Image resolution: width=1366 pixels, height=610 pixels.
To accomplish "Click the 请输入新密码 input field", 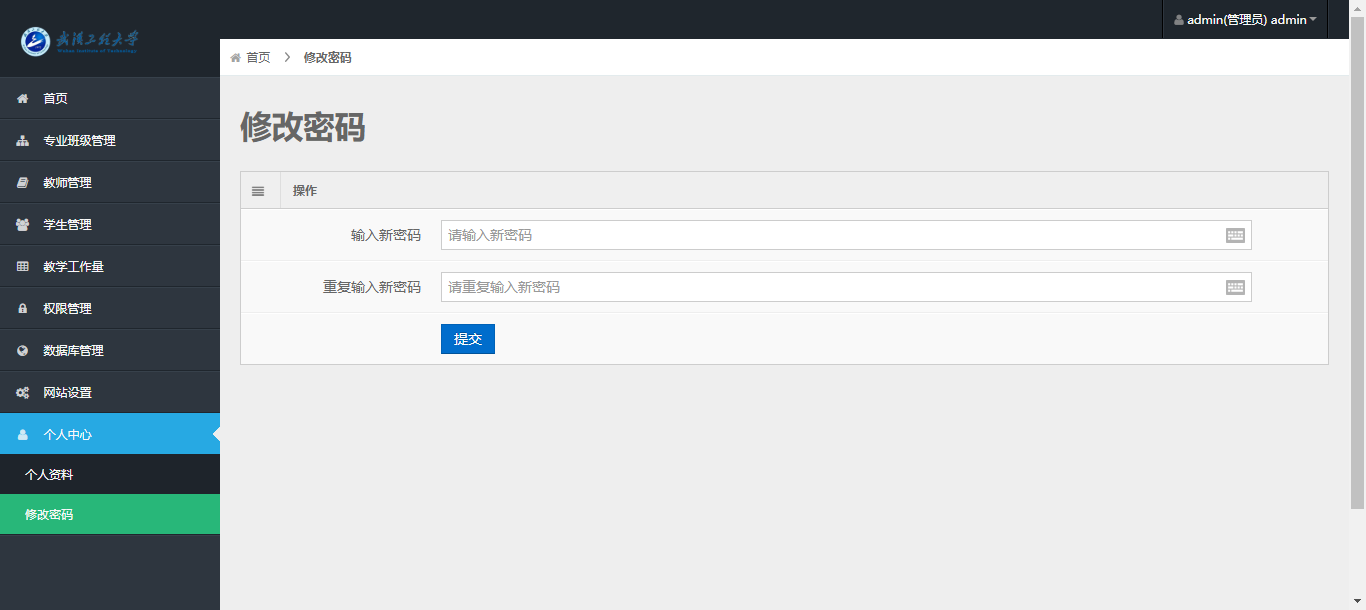I will point(830,235).
